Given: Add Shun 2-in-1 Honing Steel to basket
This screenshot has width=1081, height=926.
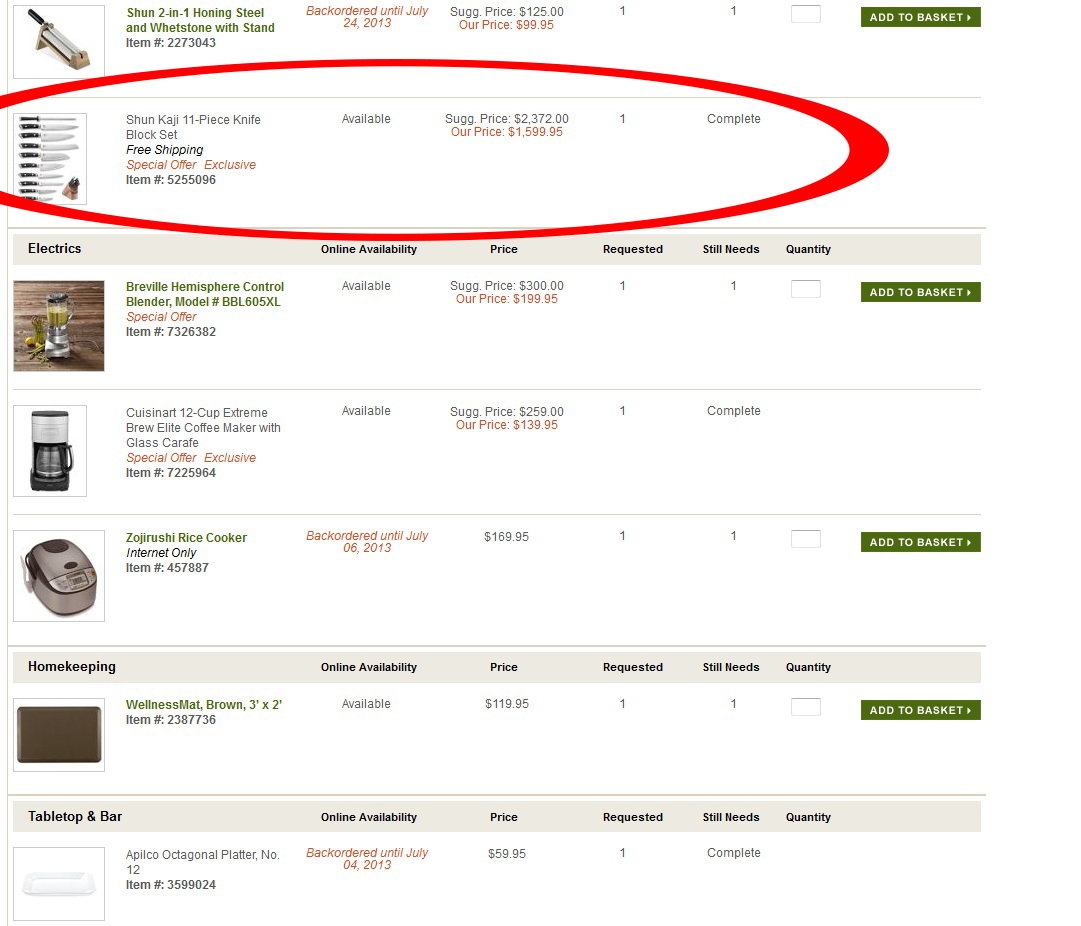Looking at the screenshot, I should coord(920,17).
